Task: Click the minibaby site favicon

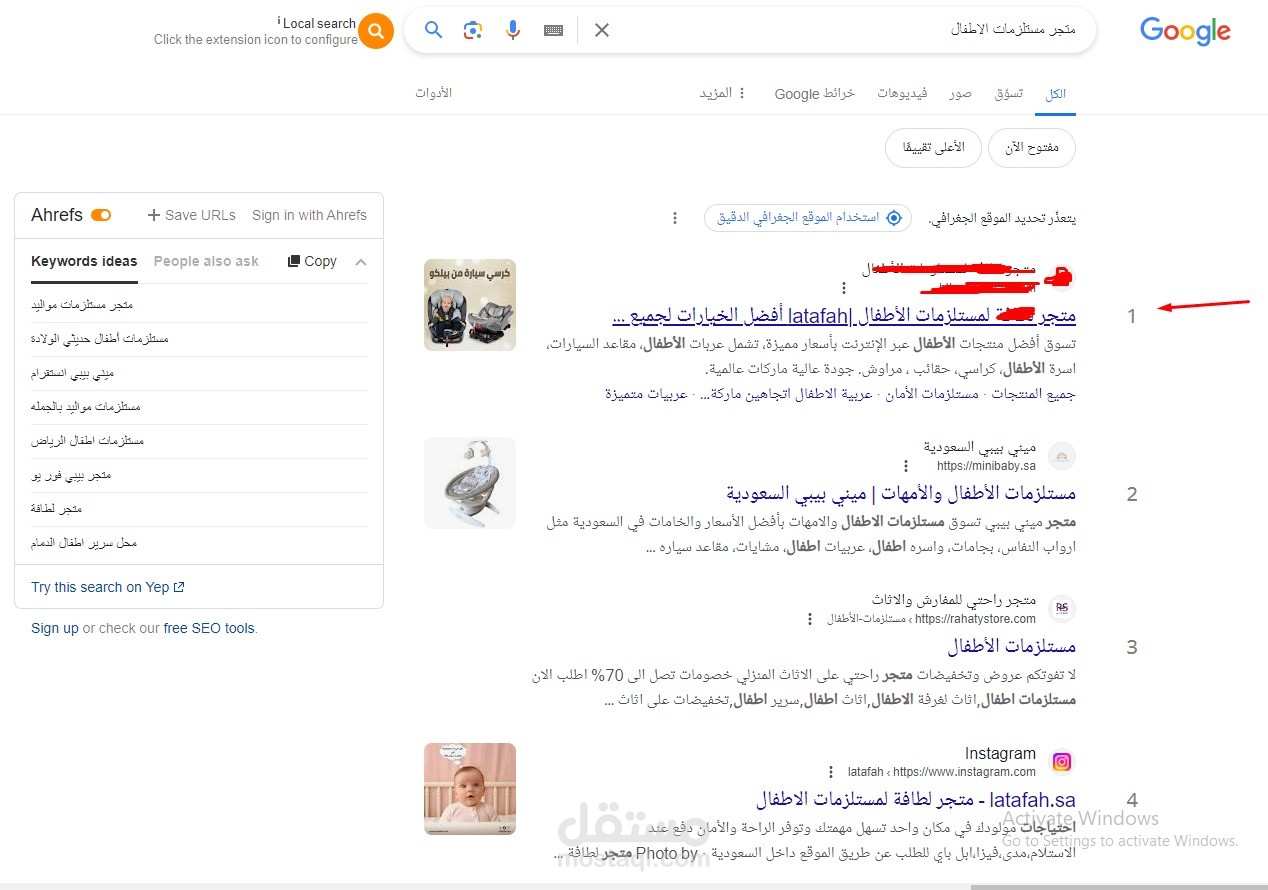Action: click(x=1062, y=457)
